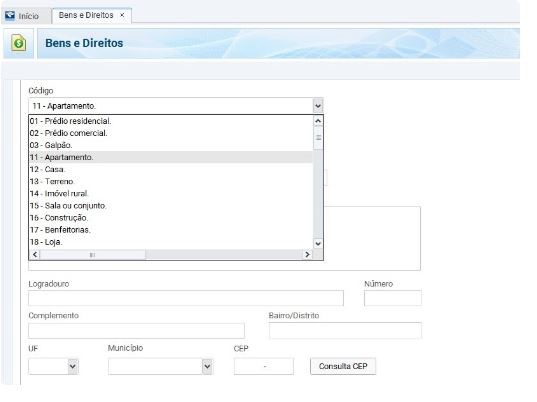Click the green Bens e Direitos document icon
This screenshot has width=537, height=402.
[18, 43]
